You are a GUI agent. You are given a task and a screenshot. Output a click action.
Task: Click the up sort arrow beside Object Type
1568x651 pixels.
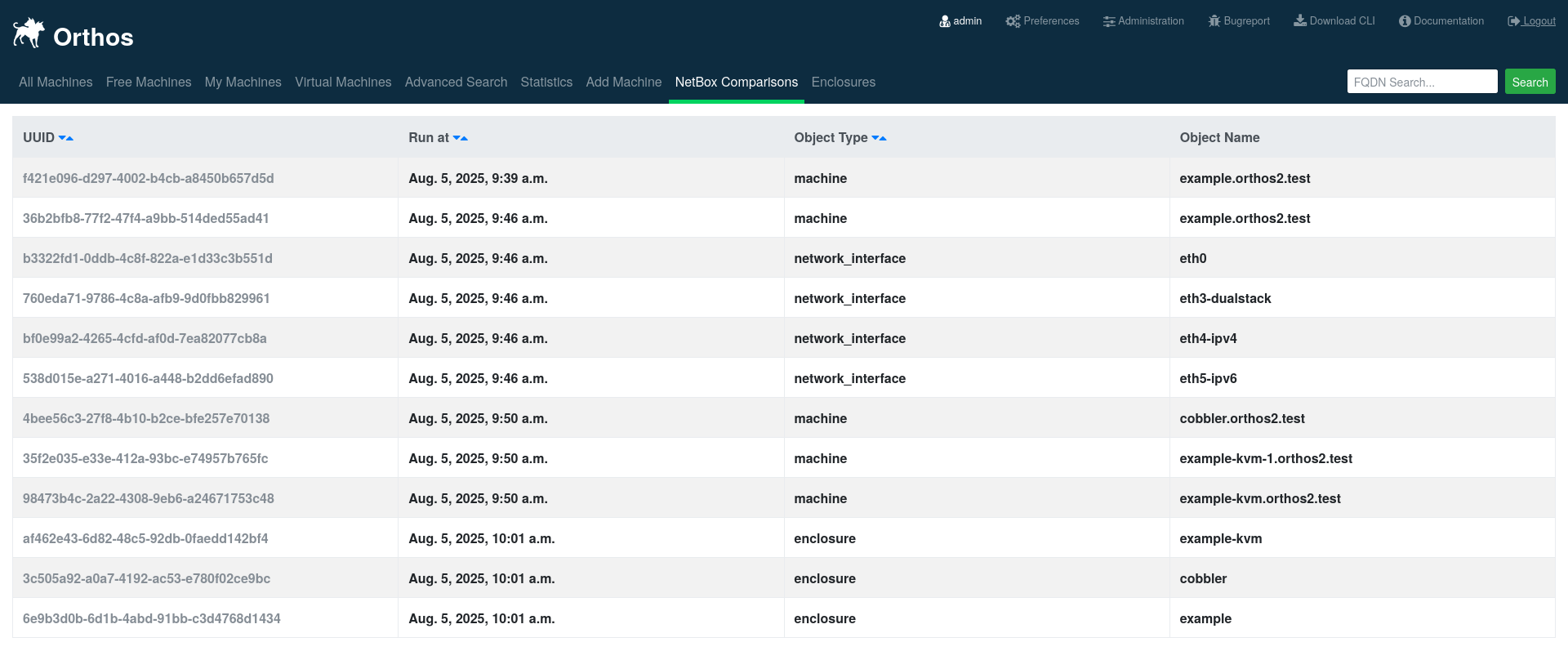(x=884, y=138)
